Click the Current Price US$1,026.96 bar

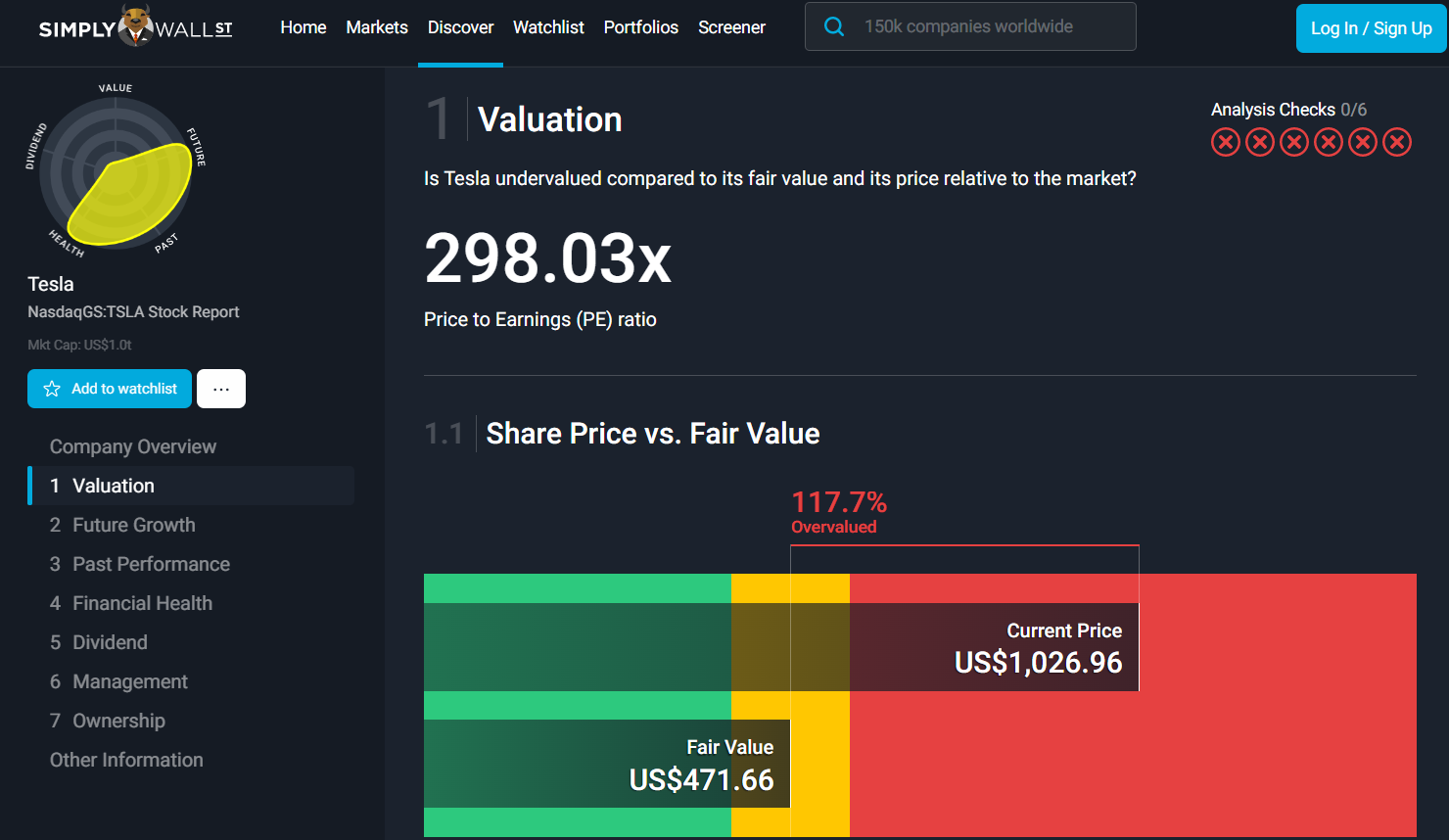coord(781,647)
